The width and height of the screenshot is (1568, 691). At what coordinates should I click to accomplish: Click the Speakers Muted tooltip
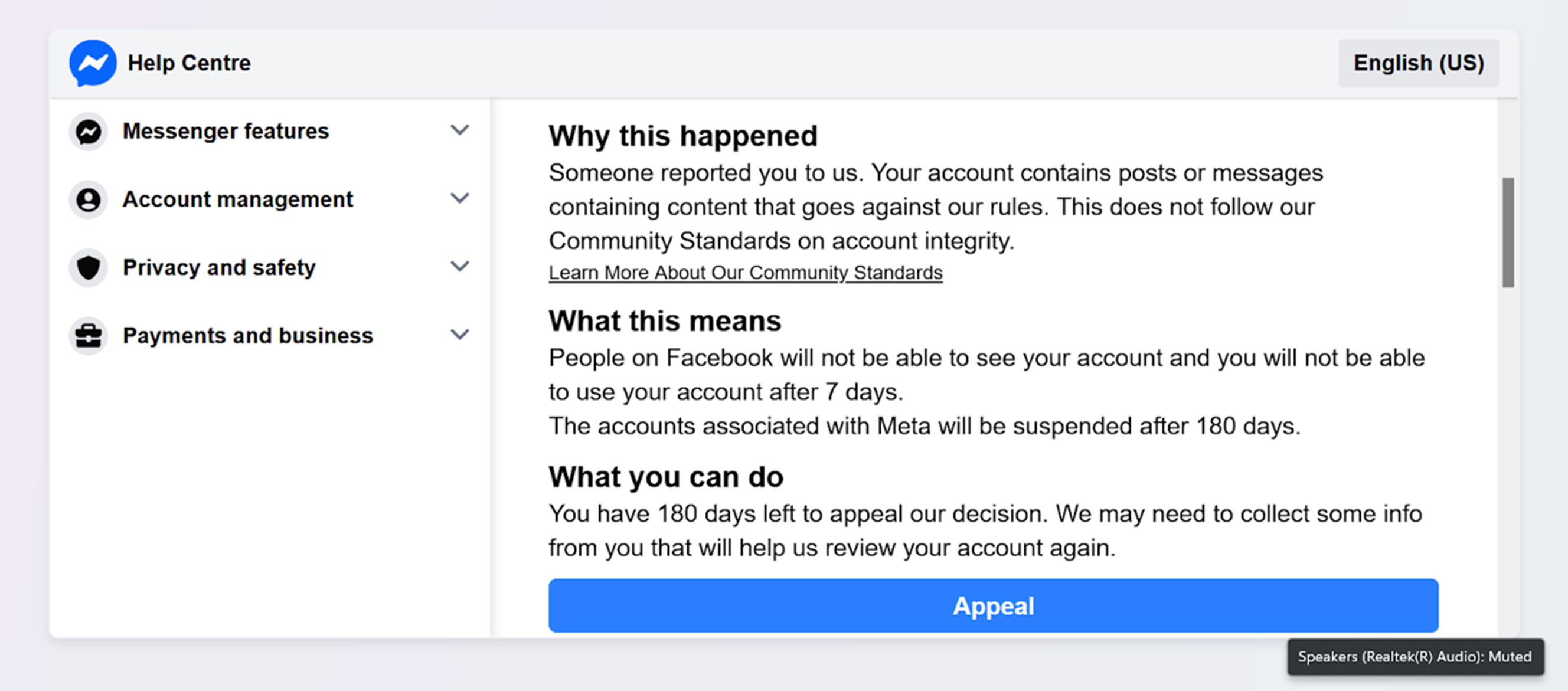pyautogui.click(x=1415, y=657)
